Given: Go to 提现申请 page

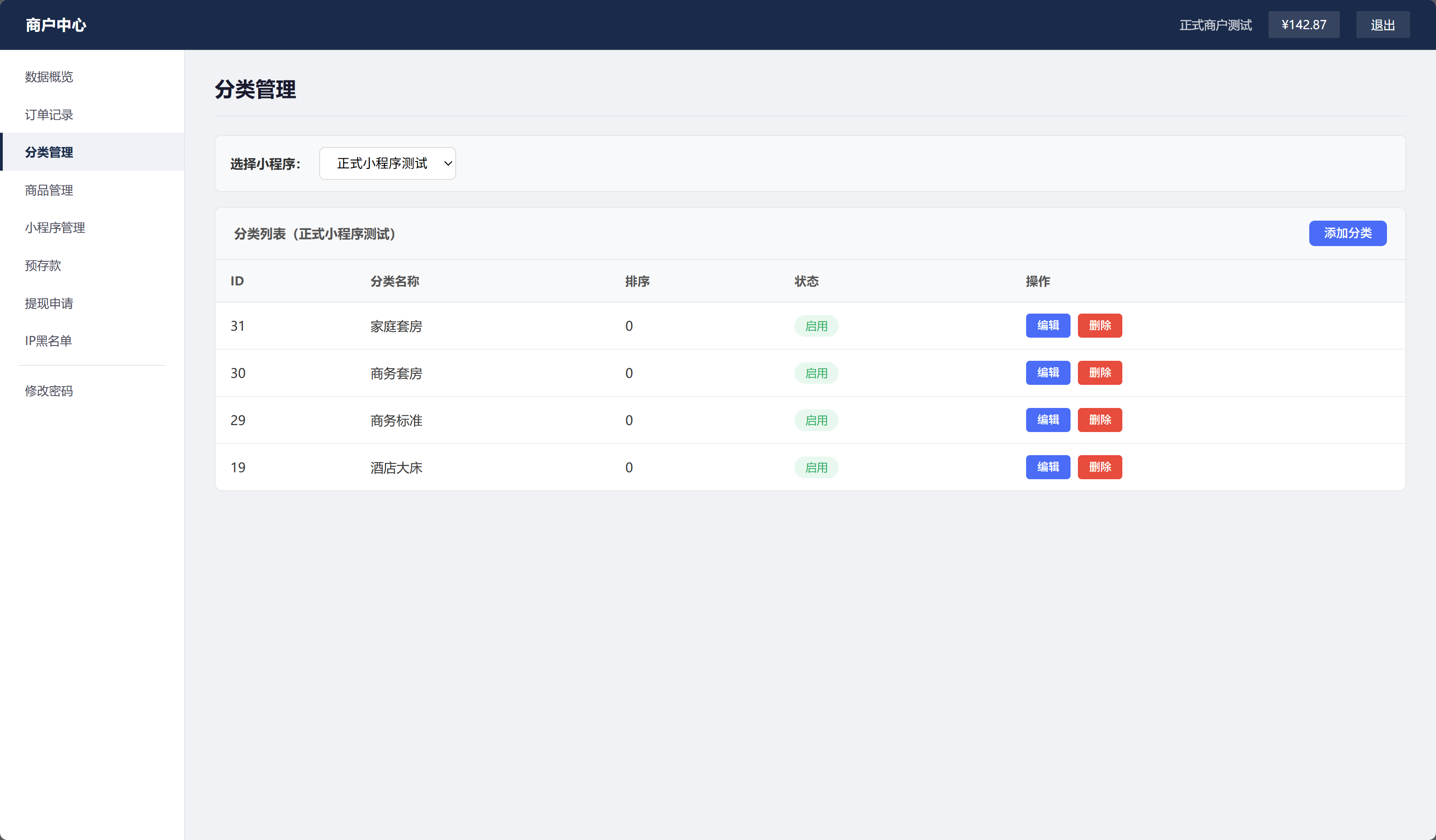Looking at the screenshot, I should pyautogui.click(x=93, y=303).
